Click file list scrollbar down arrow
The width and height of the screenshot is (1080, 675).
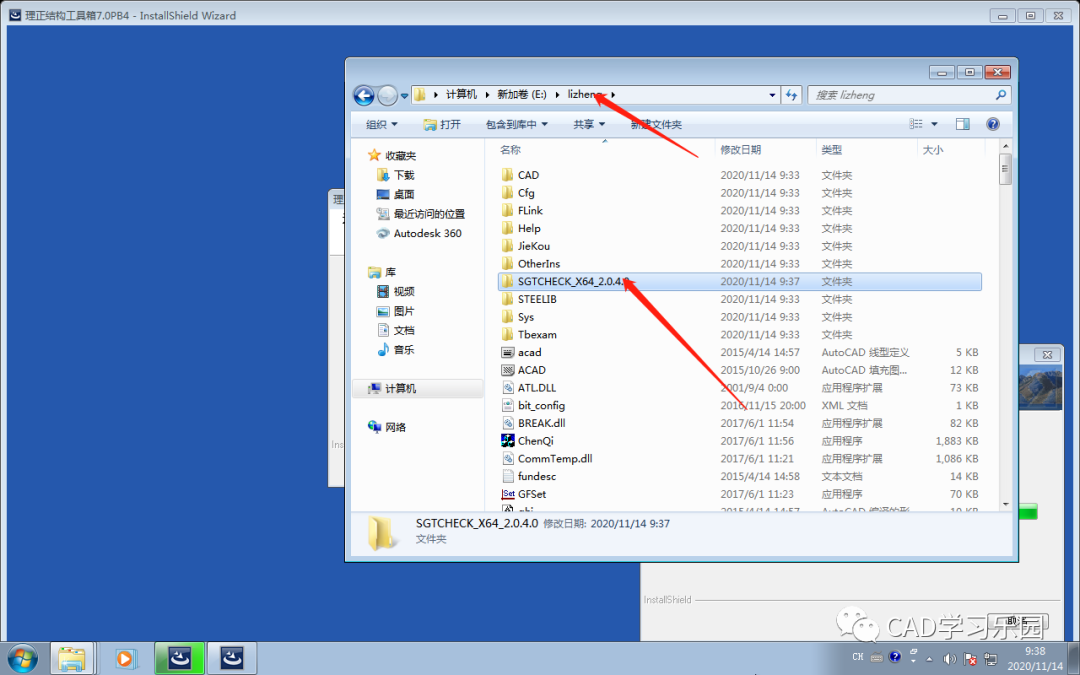click(x=1006, y=504)
